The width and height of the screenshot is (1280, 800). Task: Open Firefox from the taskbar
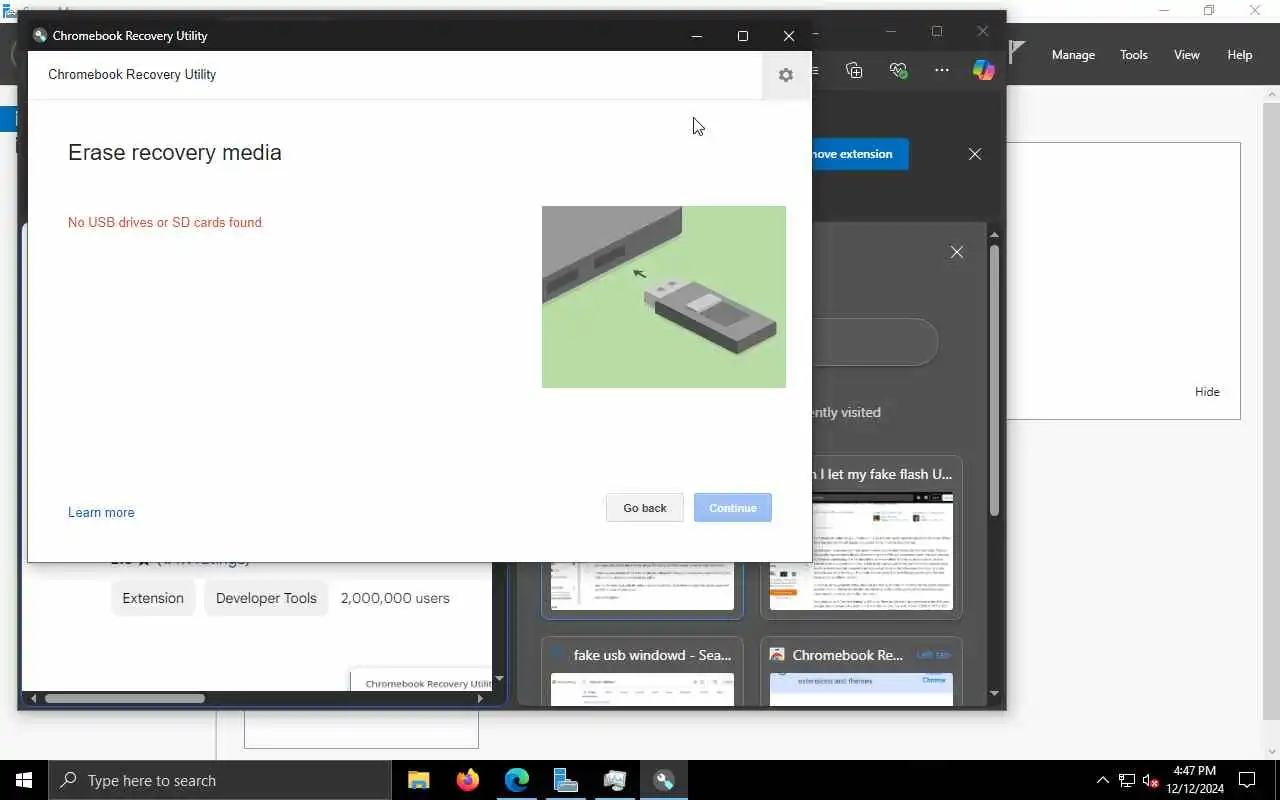(467, 780)
